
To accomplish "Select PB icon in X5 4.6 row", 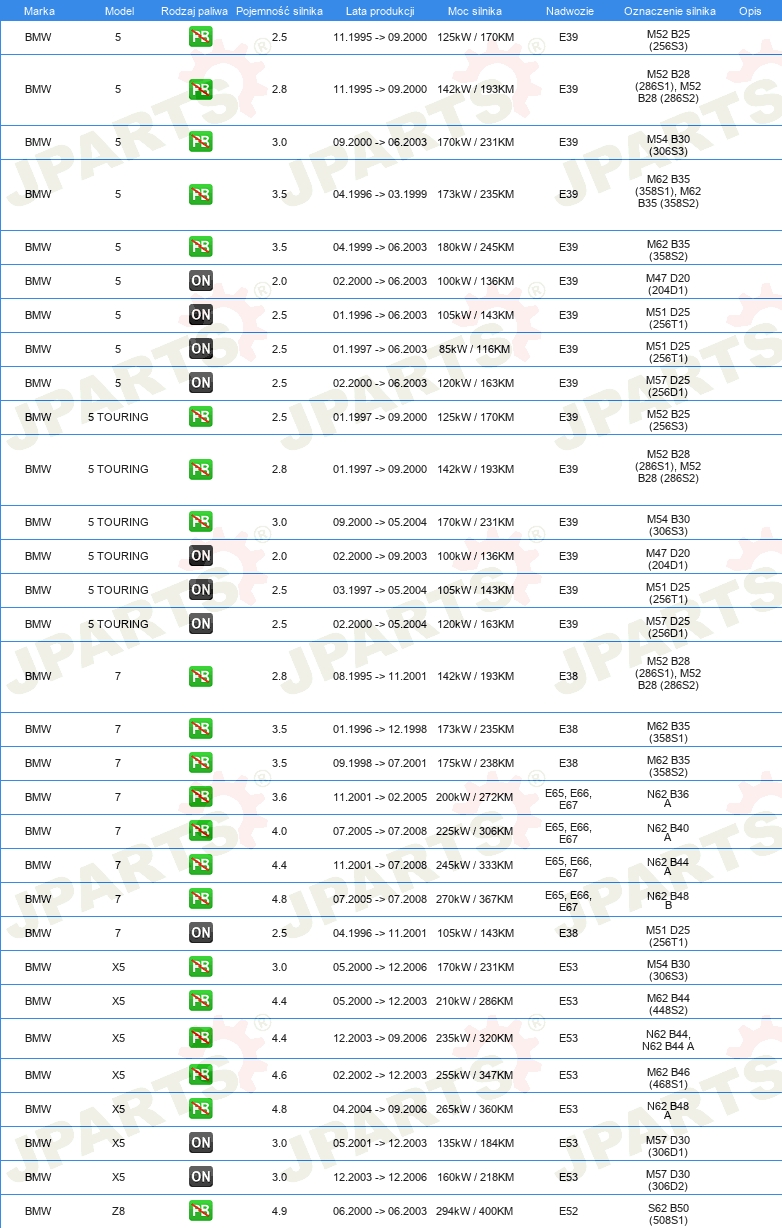I will [x=201, y=1075].
